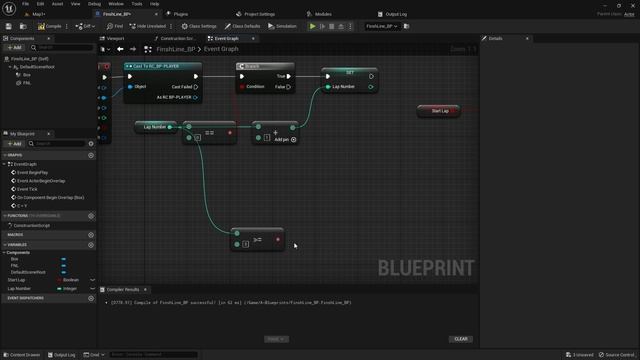The width and height of the screenshot is (640, 360).
Task: Open Class Settings
Action: pos(199,26)
